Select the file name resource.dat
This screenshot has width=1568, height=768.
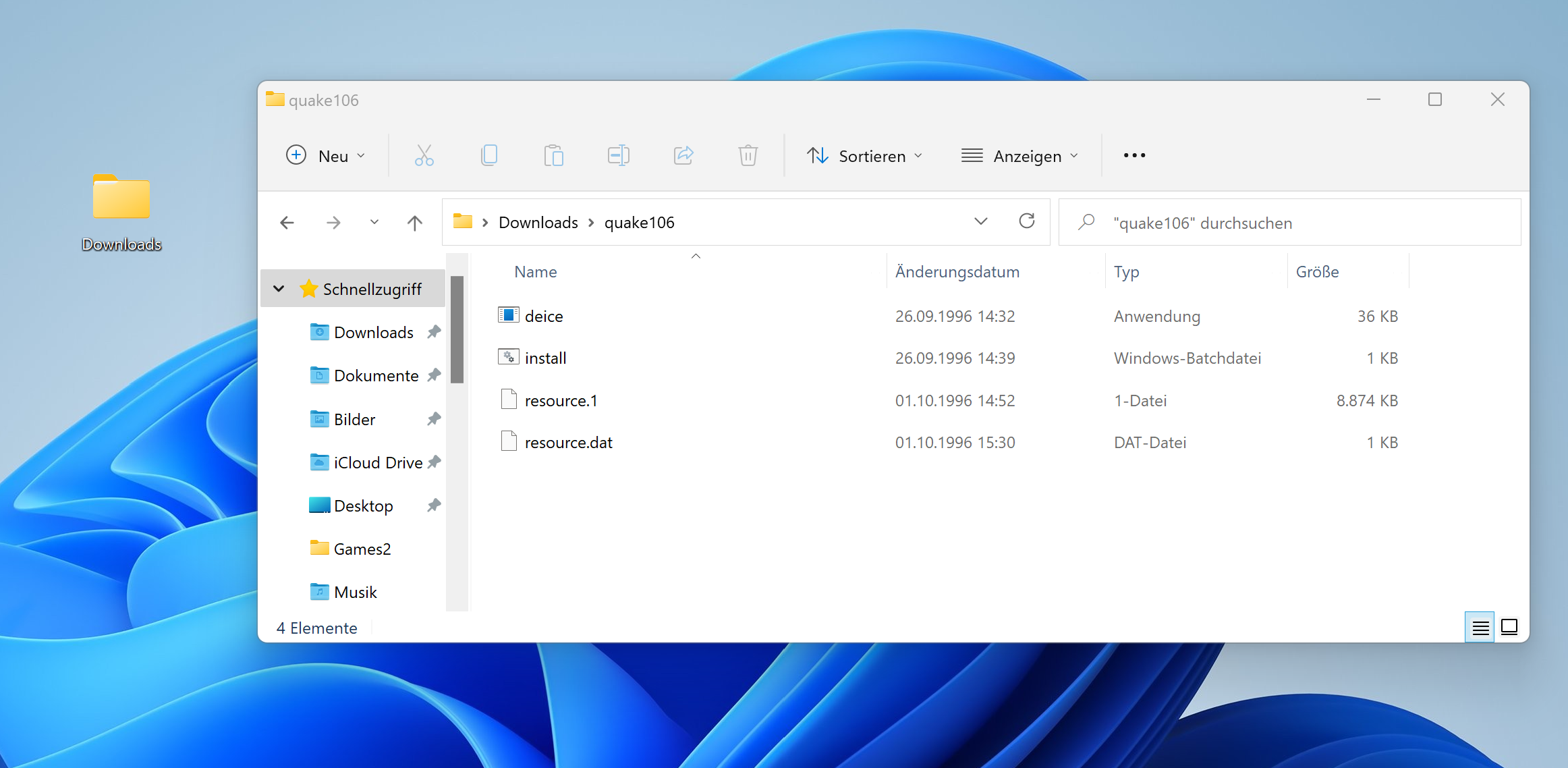coord(569,442)
